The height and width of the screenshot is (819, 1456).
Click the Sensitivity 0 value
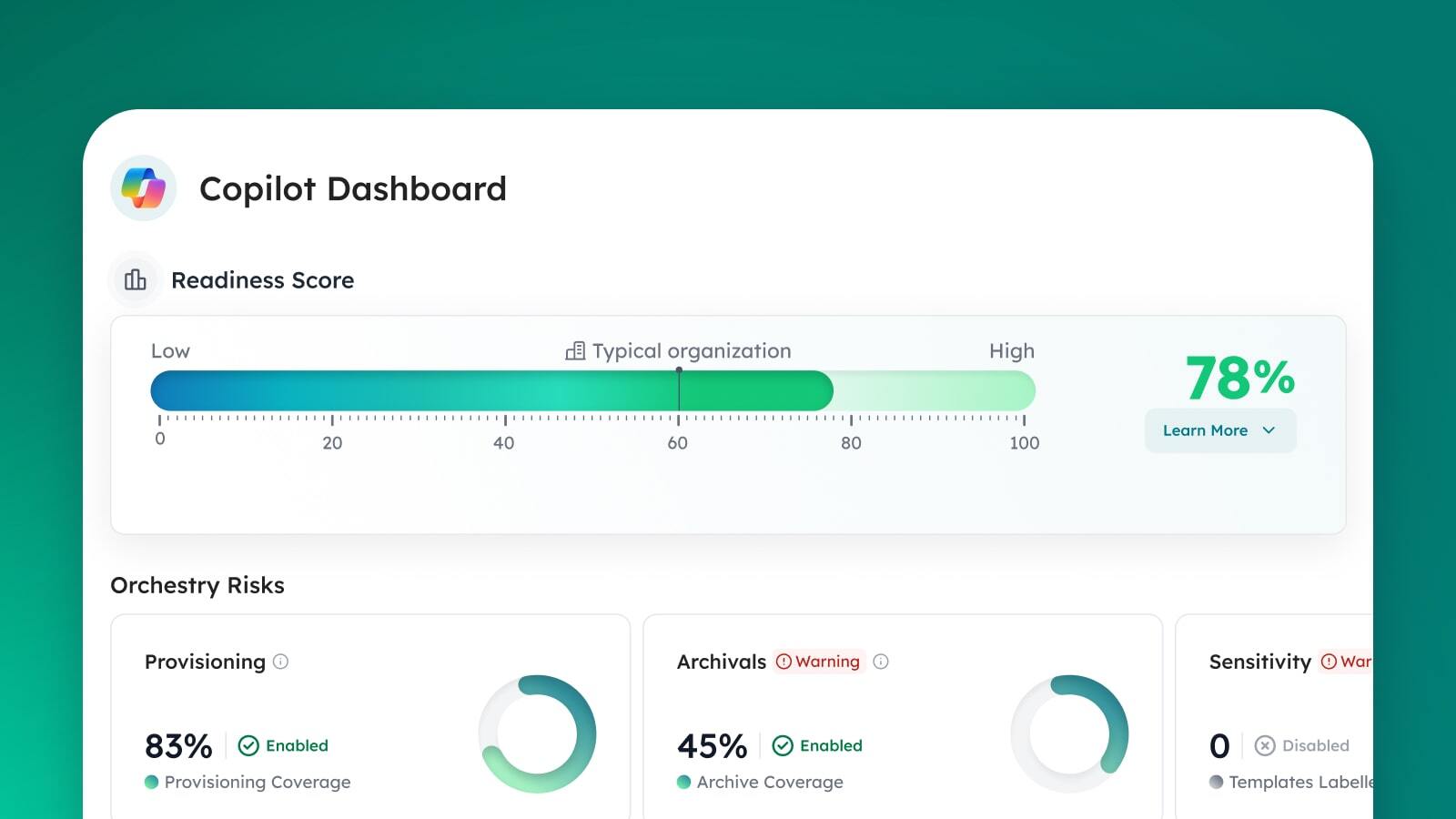pyautogui.click(x=1219, y=746)
